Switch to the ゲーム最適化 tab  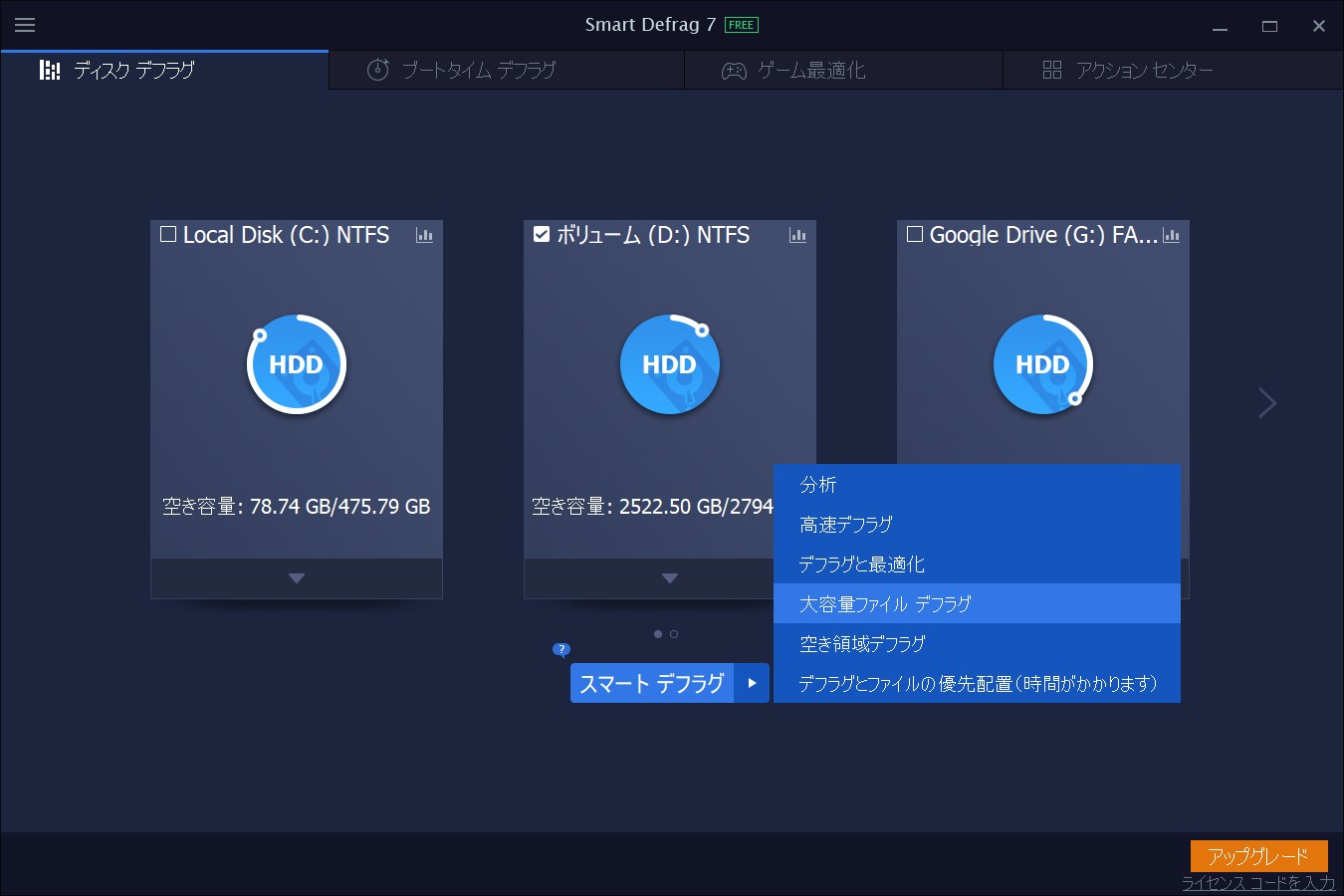(843, 70)
